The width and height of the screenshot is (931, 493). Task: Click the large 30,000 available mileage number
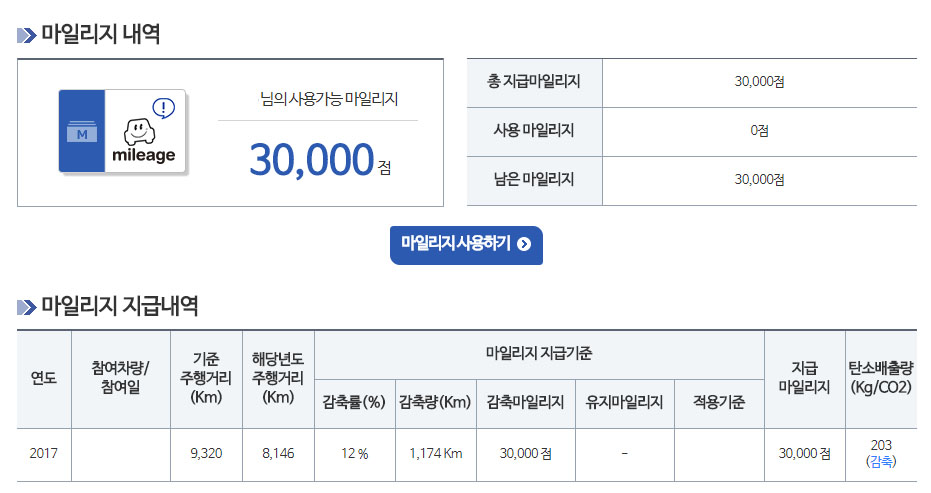[312, 159]
